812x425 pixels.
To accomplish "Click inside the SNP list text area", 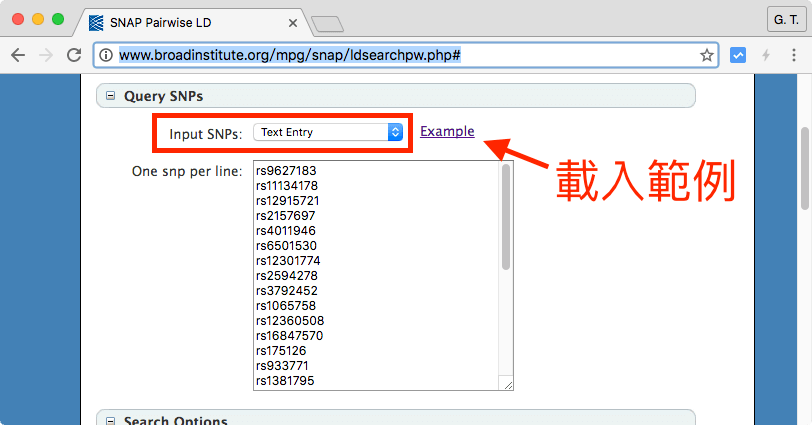I will point(383,275).
